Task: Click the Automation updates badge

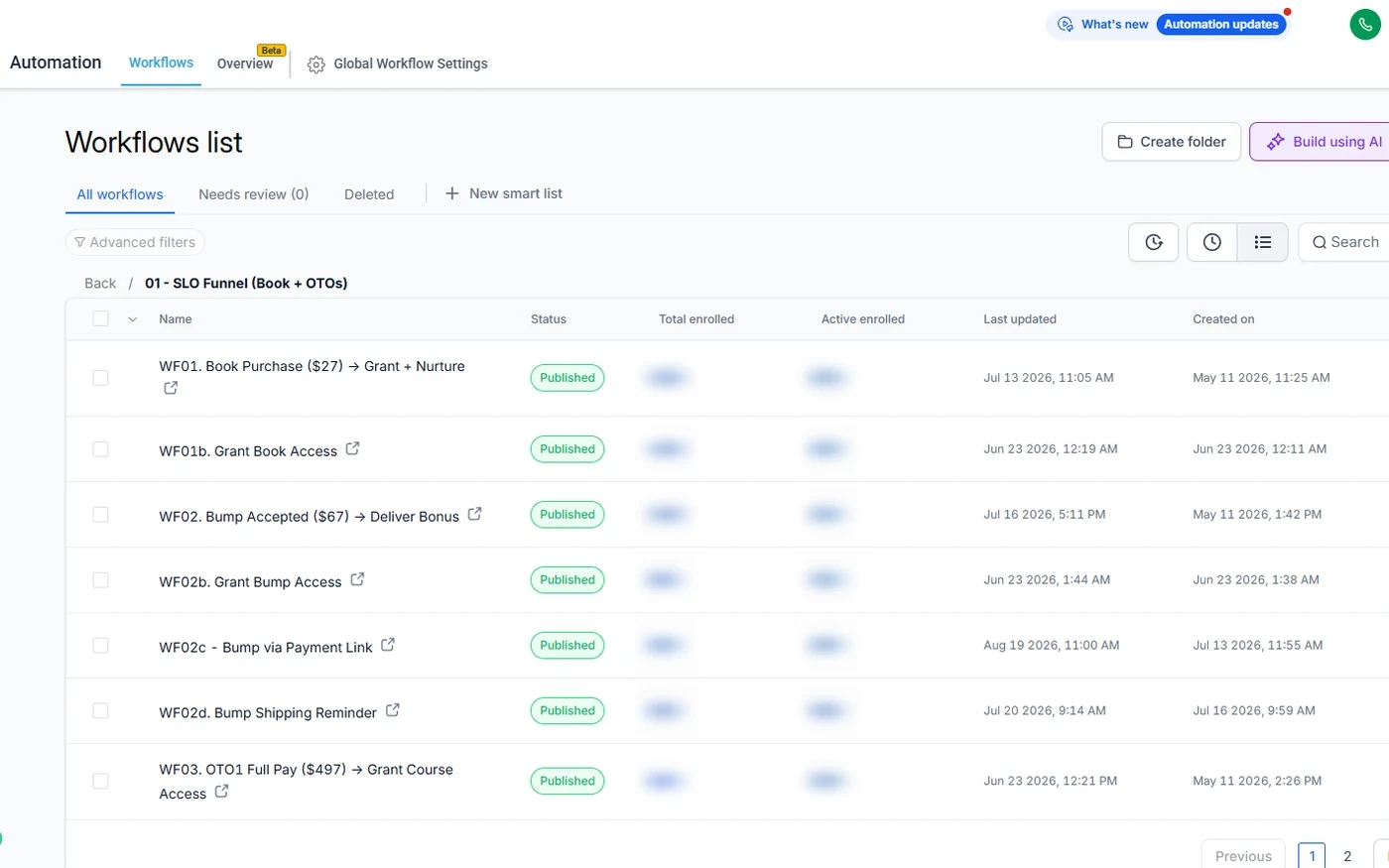Action: (1221, 25)
